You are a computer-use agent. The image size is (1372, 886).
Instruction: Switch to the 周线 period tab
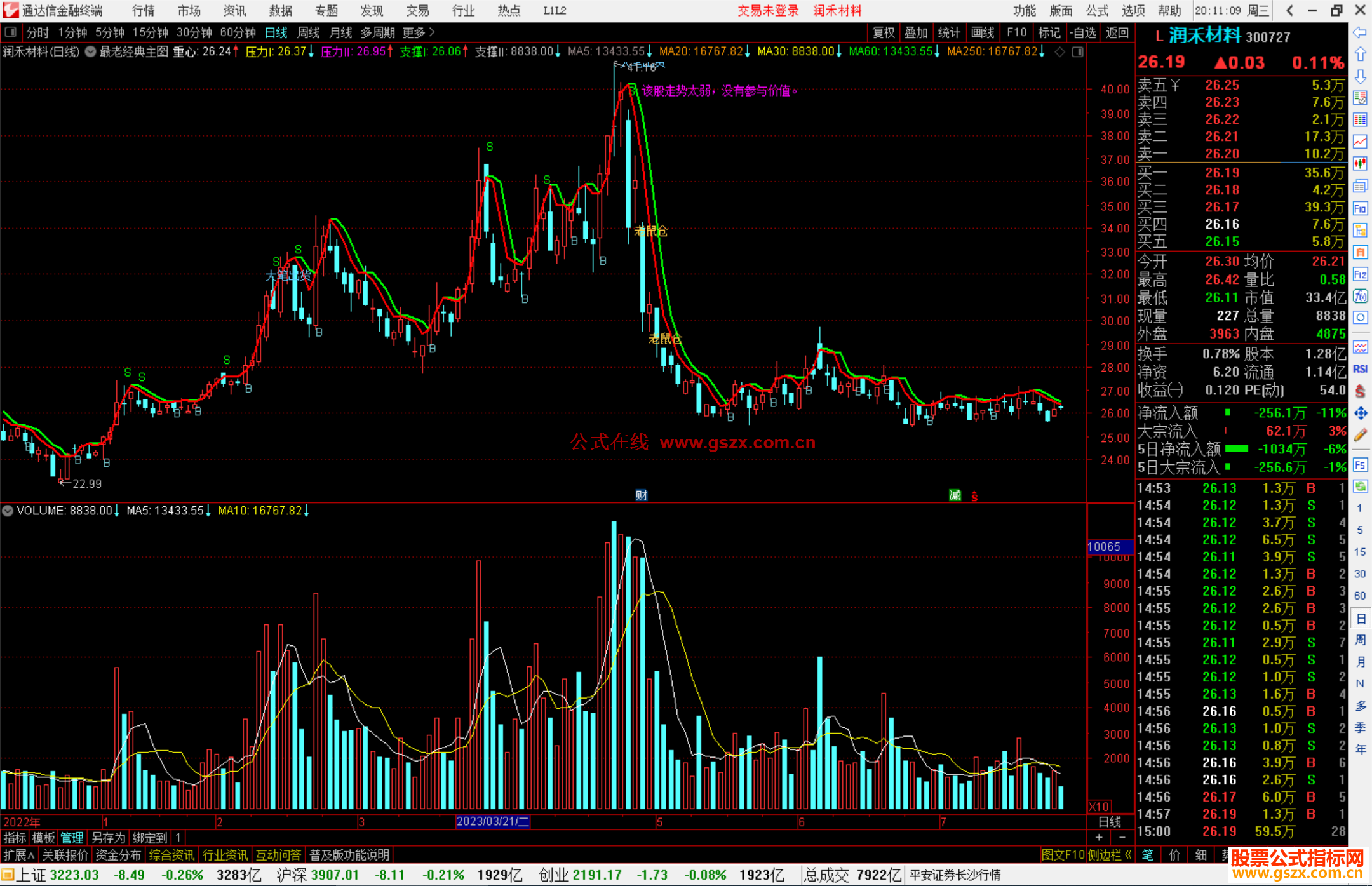pos(309,32)
